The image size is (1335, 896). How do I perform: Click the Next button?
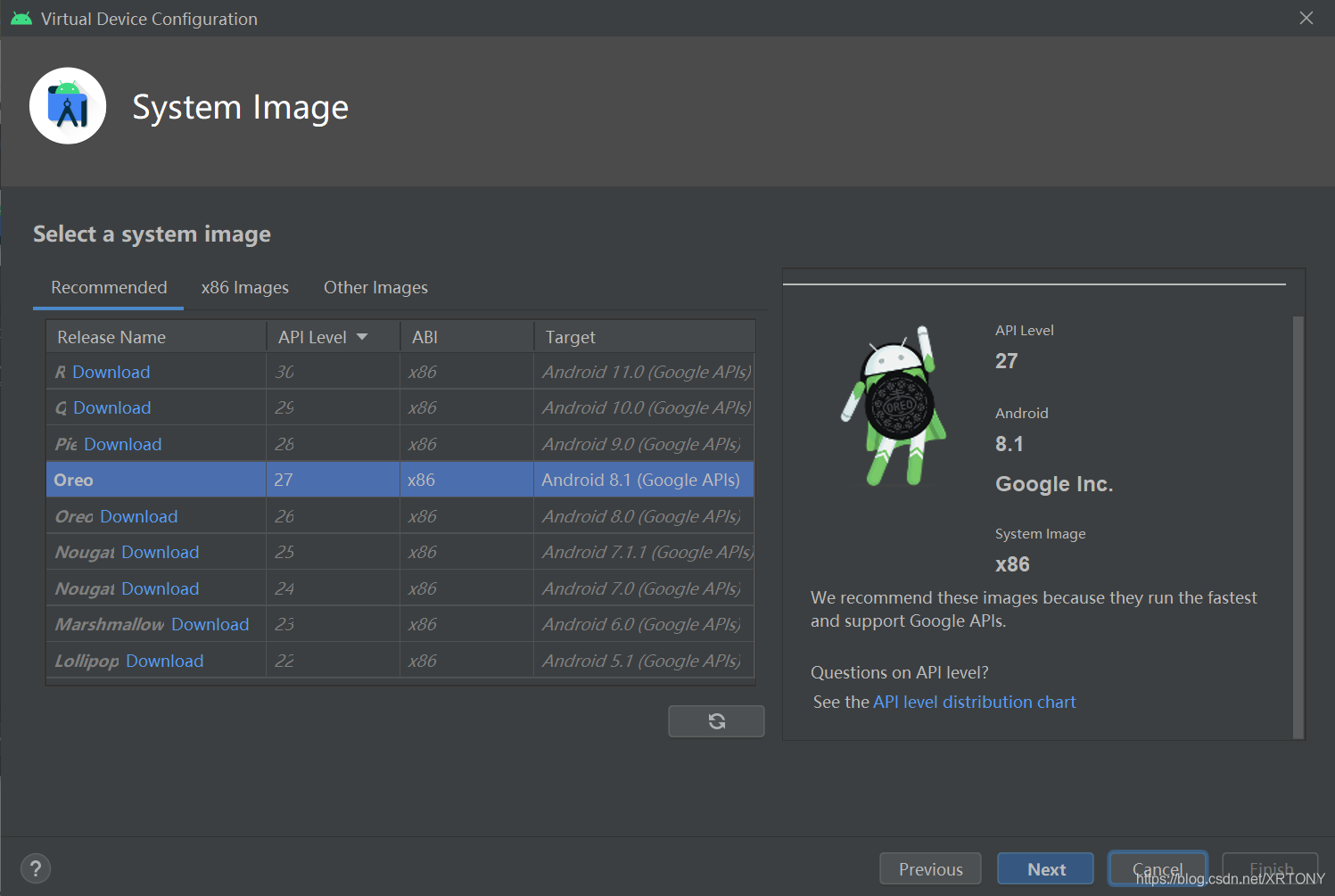(x=1045, y=869)
